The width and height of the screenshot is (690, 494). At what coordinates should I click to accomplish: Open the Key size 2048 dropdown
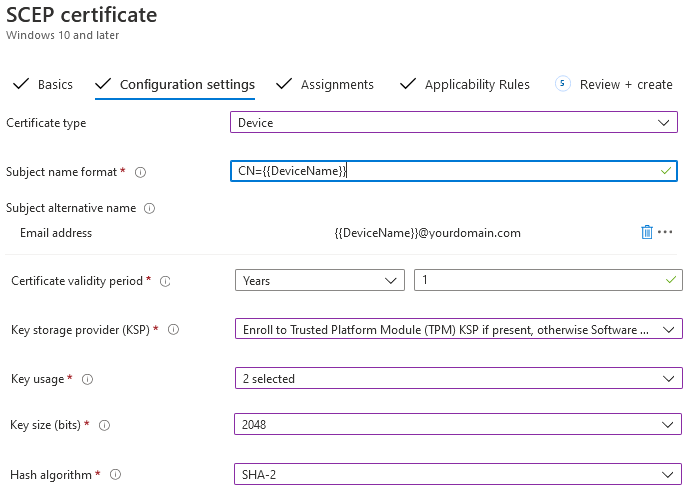coord(458,424)
